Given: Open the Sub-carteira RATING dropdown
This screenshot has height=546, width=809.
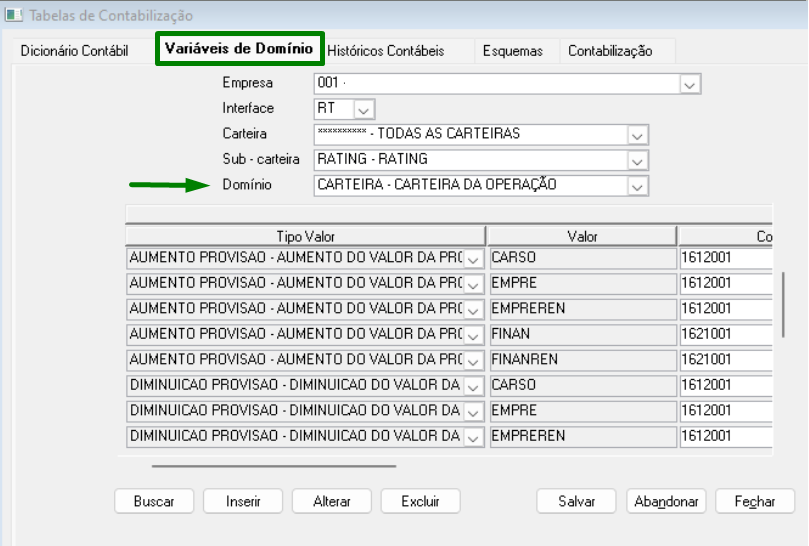Looking at the screenshot, I should [637, 160].
